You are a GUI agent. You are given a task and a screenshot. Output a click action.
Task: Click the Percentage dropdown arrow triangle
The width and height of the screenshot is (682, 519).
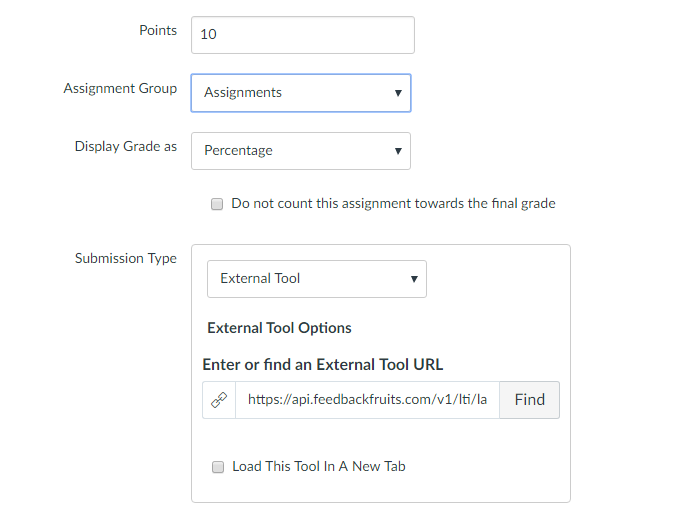(x=398, y=151)
